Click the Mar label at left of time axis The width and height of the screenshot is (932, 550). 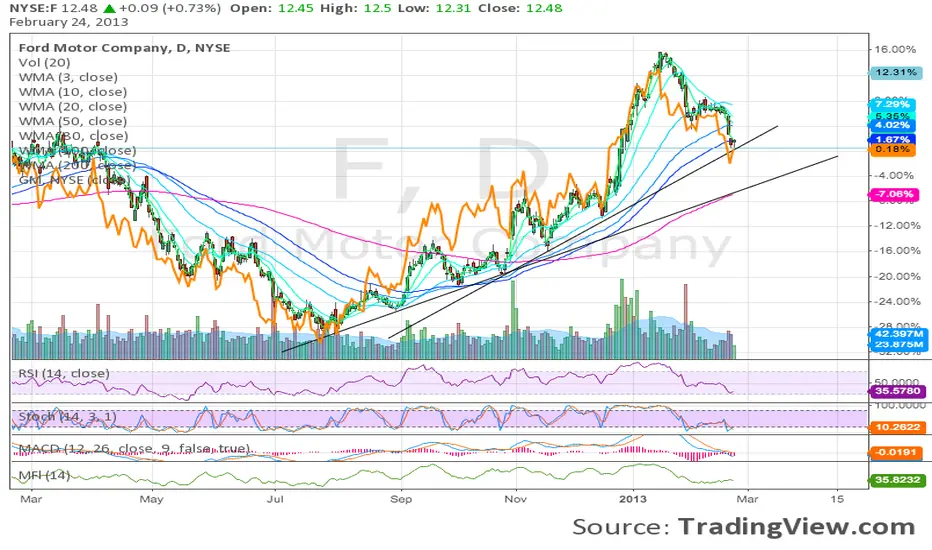(x=31, y=499)
